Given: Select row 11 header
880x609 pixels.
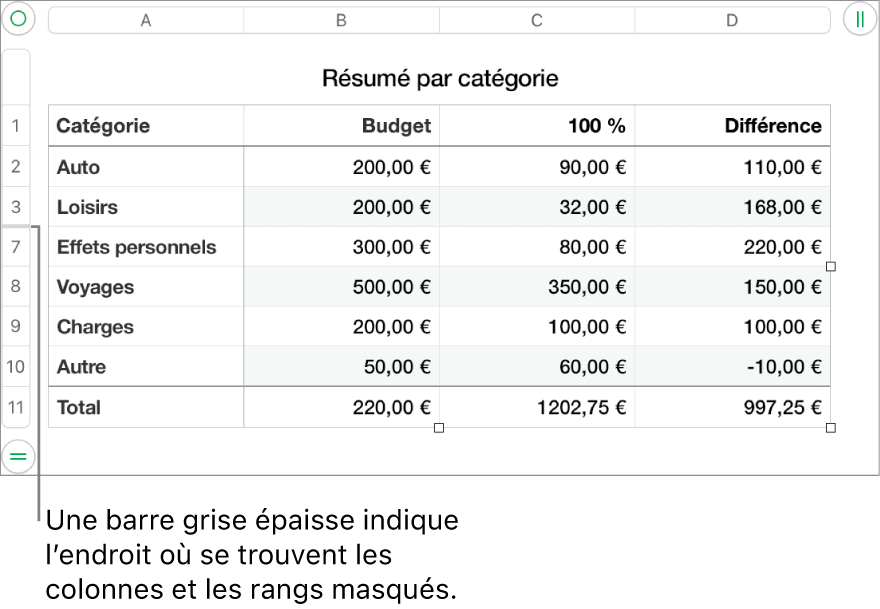Looking at the screenshot, I should pos(16,407).
